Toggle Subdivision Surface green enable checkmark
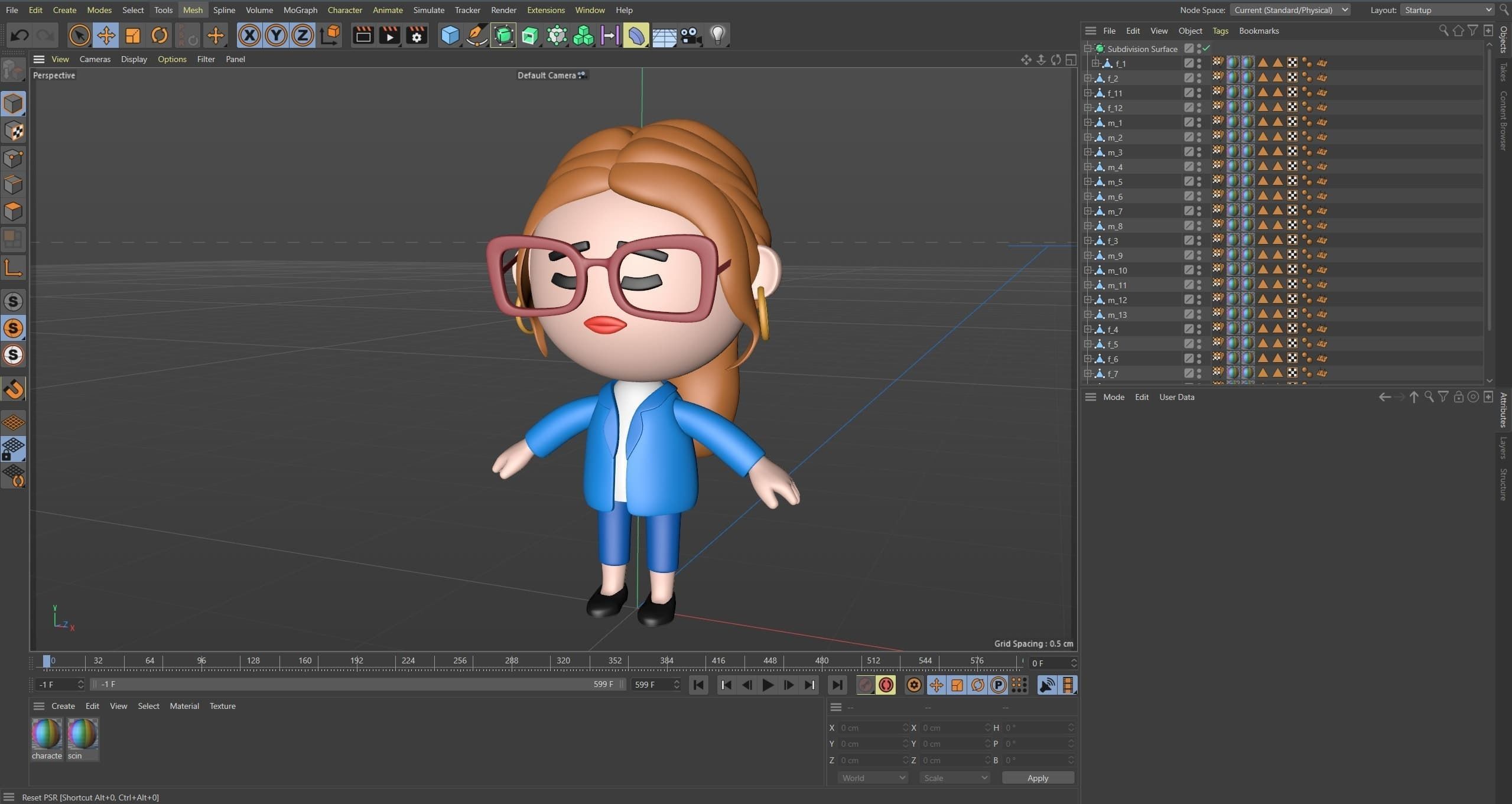 [x=1207, y=48]
